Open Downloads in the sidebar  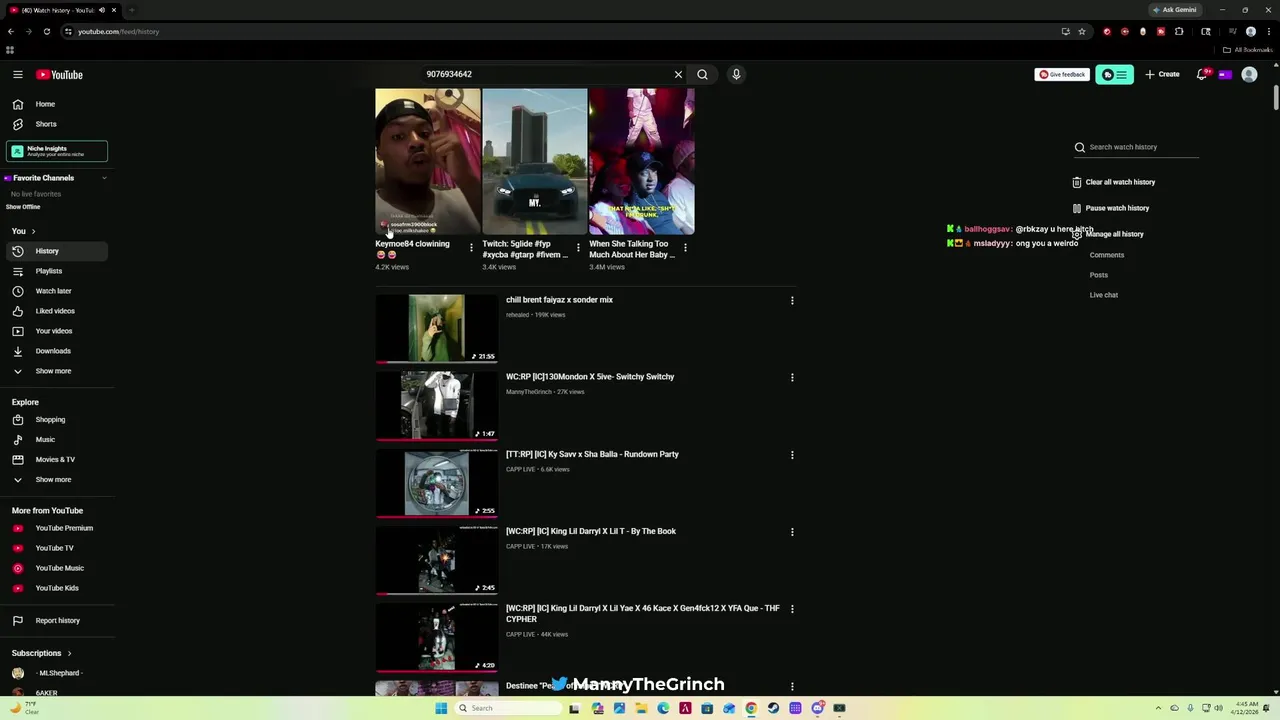57,351
